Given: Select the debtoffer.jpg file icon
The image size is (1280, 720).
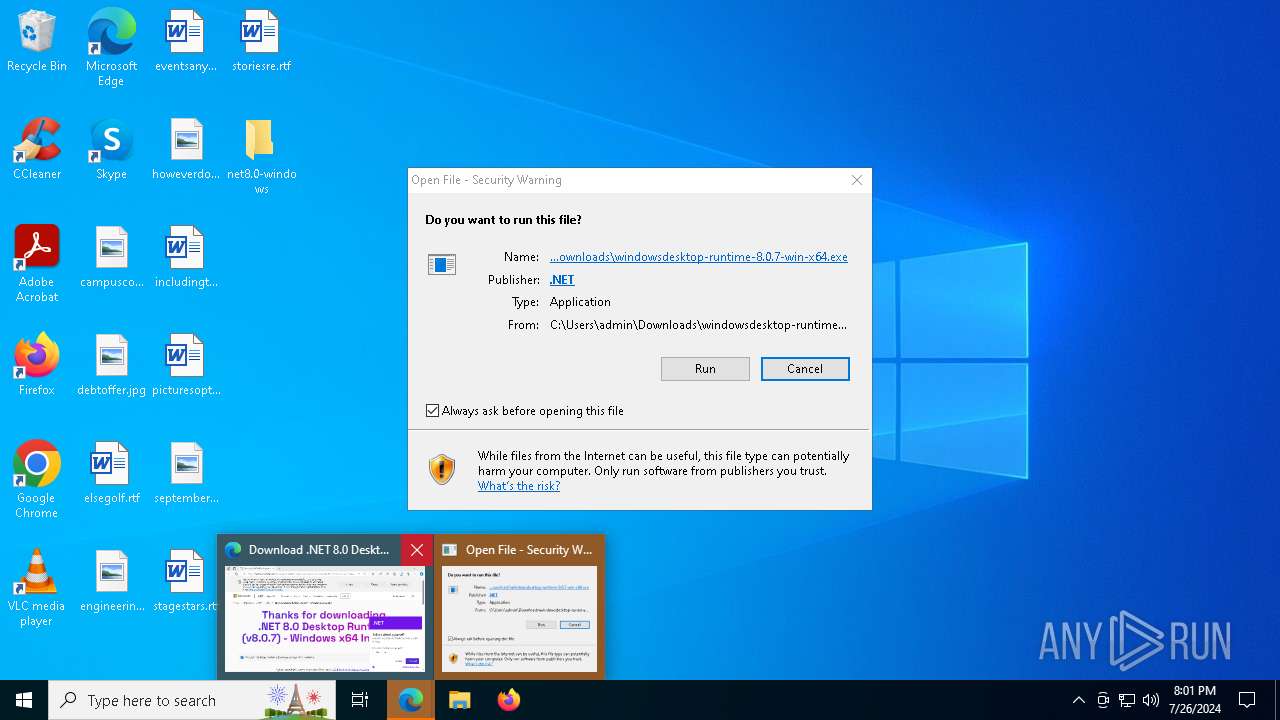Looking at the screenshot, I should pyautogui.click(x=111, y=366).
